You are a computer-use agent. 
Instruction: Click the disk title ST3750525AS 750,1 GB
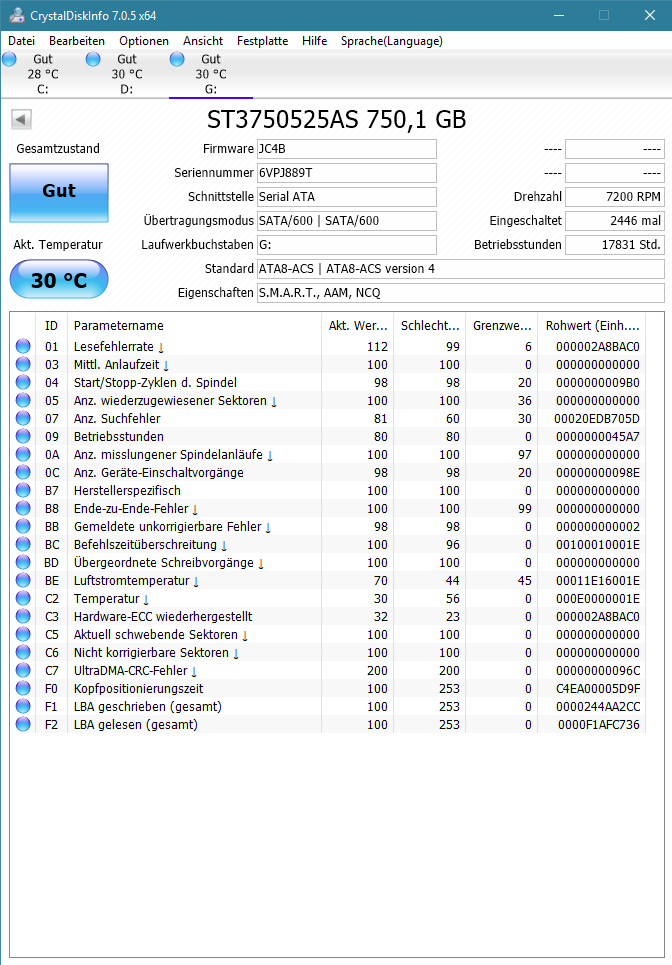tap(336, 119)
